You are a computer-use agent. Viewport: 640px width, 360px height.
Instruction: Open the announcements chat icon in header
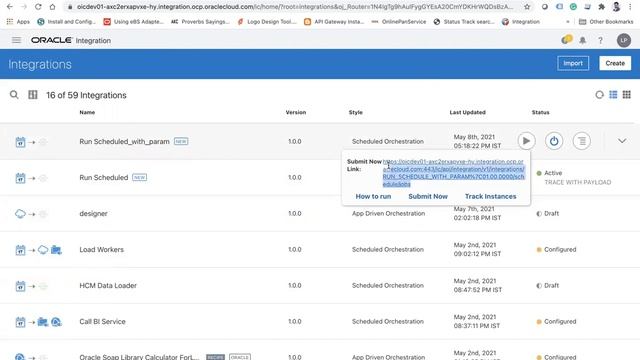point(566,40)
